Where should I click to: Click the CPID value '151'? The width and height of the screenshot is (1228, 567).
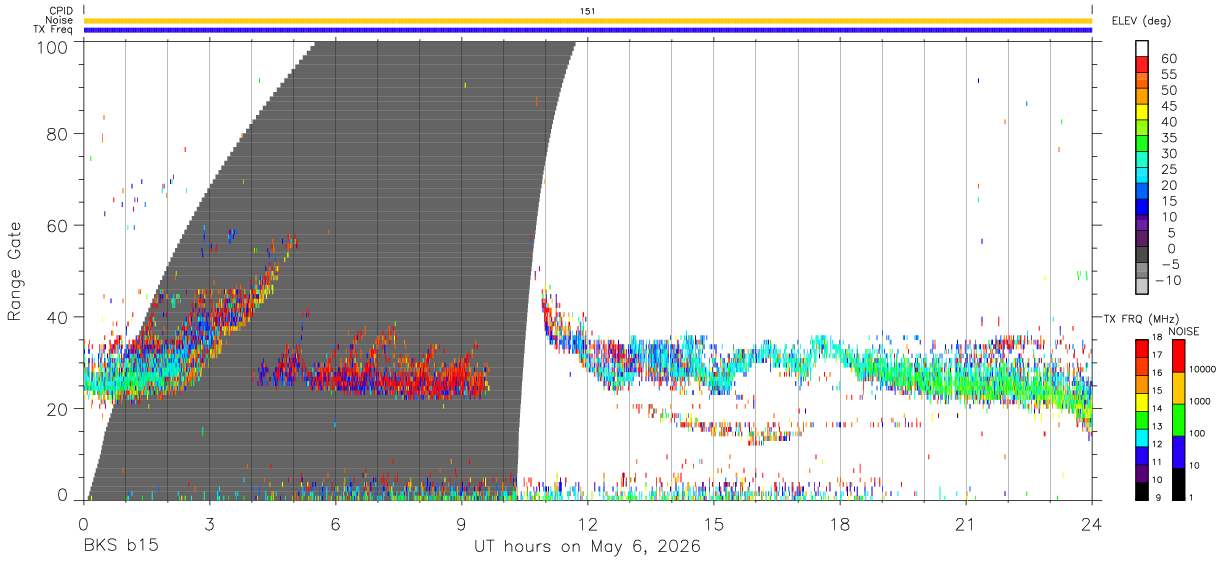pyautogui.click(x=588, y=11)
